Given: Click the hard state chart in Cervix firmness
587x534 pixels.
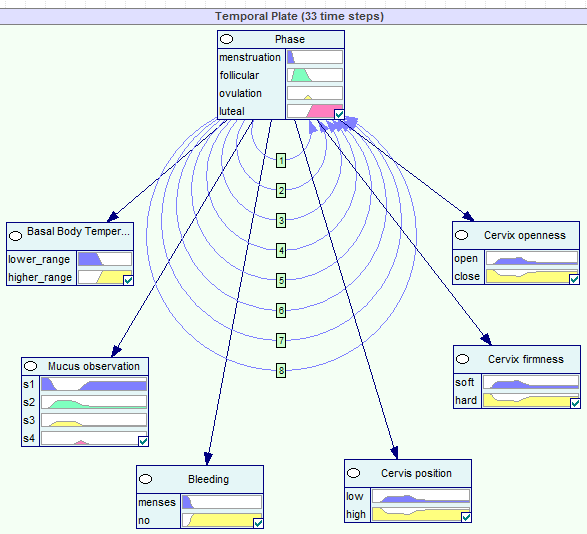Looking at the screenshot, I should [x=531, y=400].
